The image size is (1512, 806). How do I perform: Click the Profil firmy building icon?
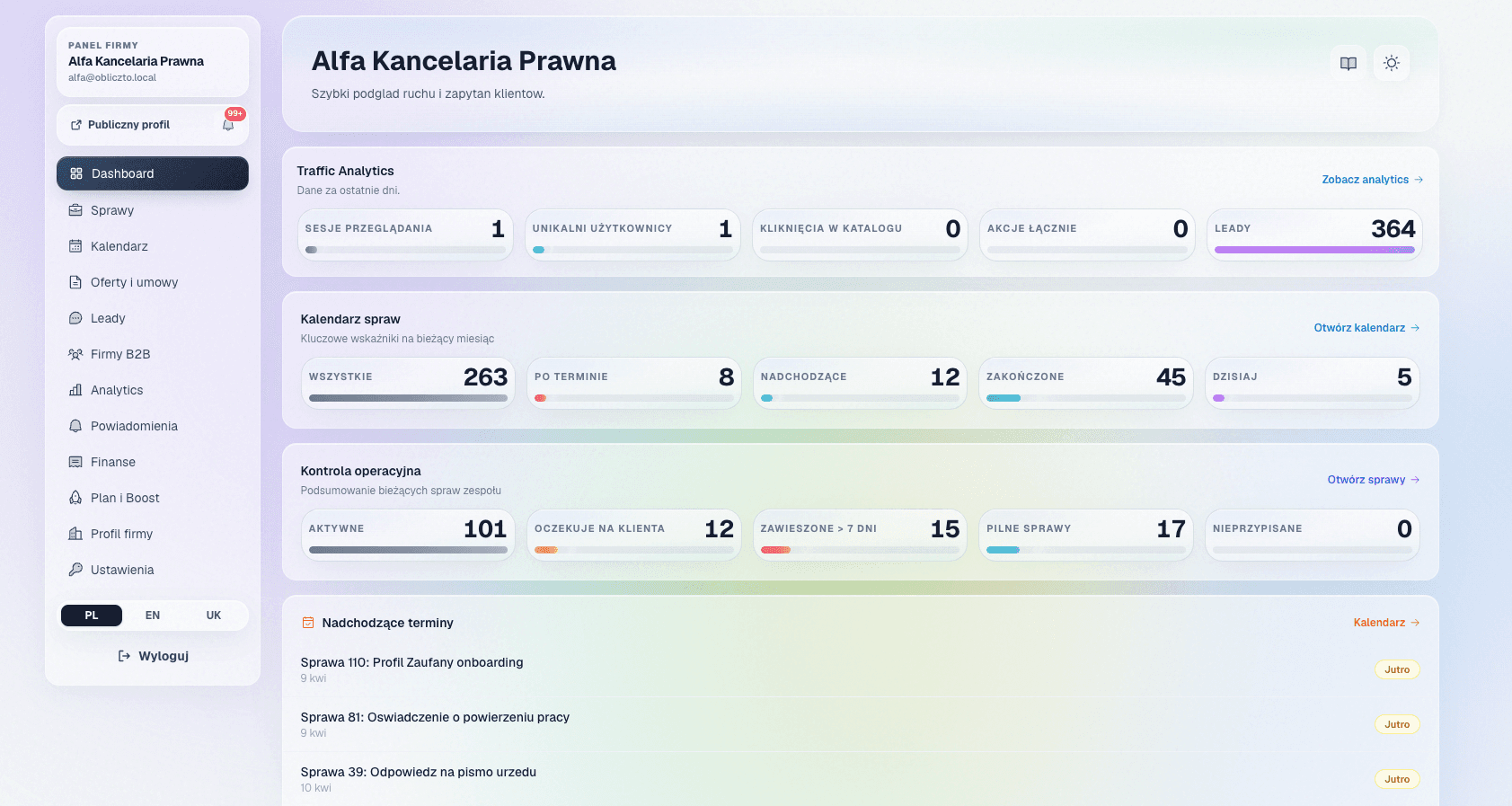click(x=75, y=534)
